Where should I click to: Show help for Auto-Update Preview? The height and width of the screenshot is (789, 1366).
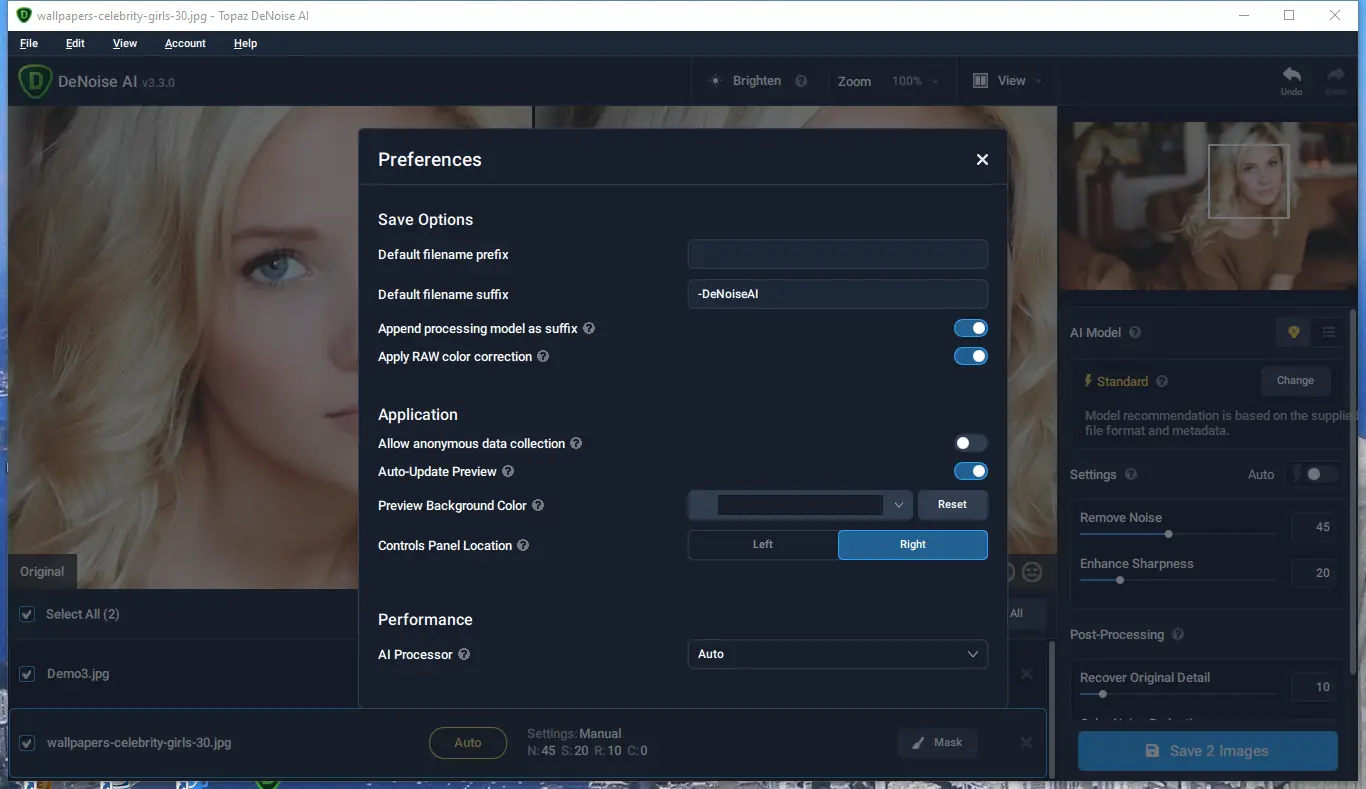(508, 472)
